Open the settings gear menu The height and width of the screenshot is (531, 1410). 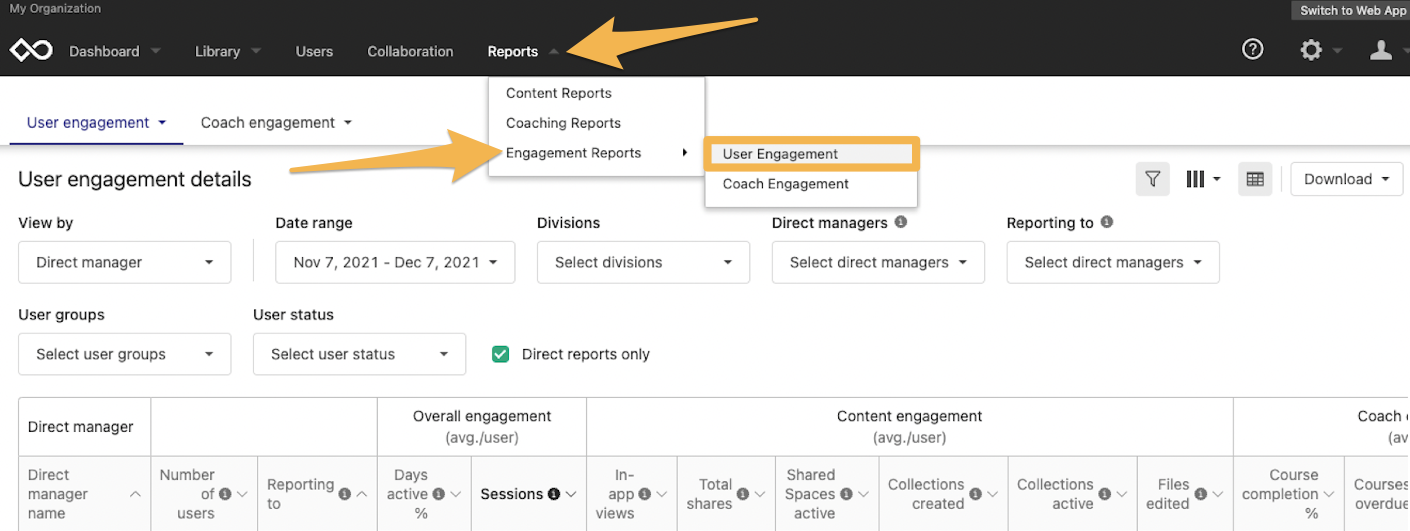(x=1311, y=50)
